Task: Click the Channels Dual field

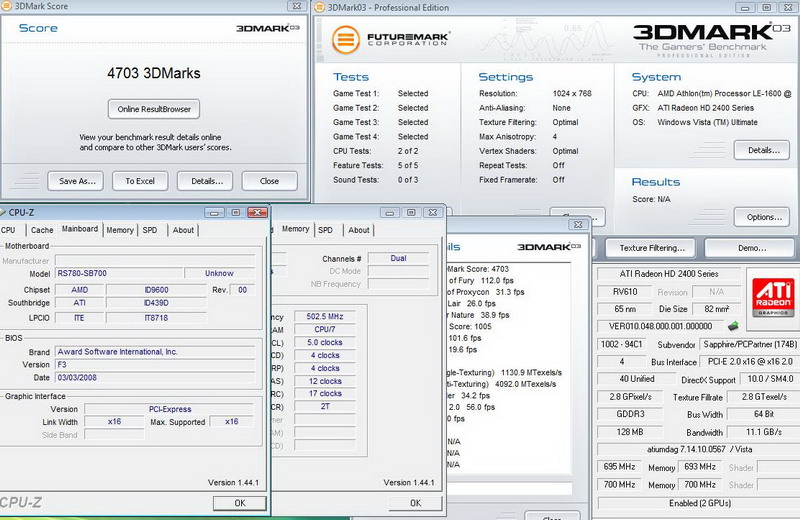Action: pos(398,258)
